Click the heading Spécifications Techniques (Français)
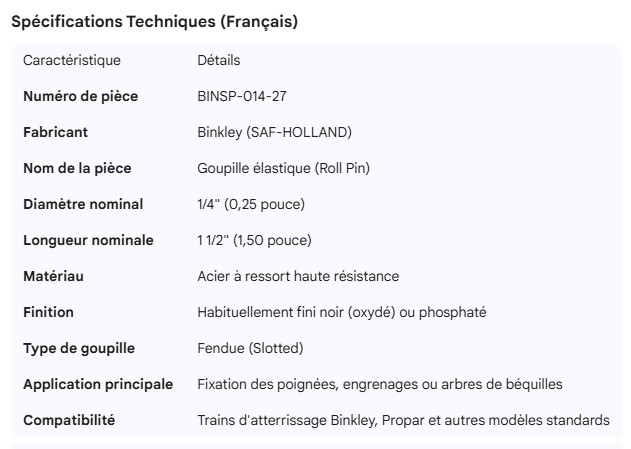 153,21
